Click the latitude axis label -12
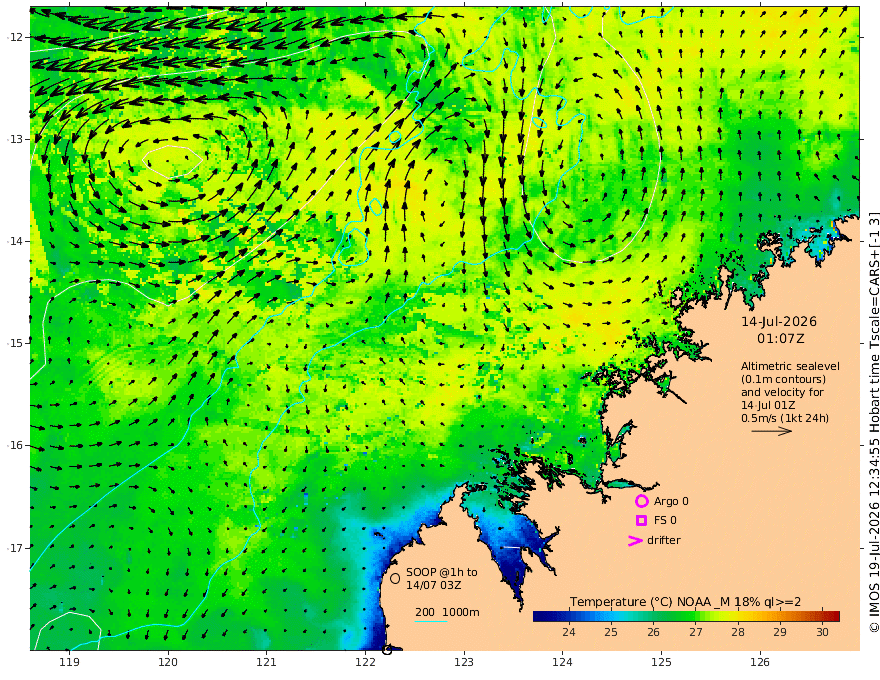Screen dimensions: 880x680 pyautogui.click(x=15, y=37)
